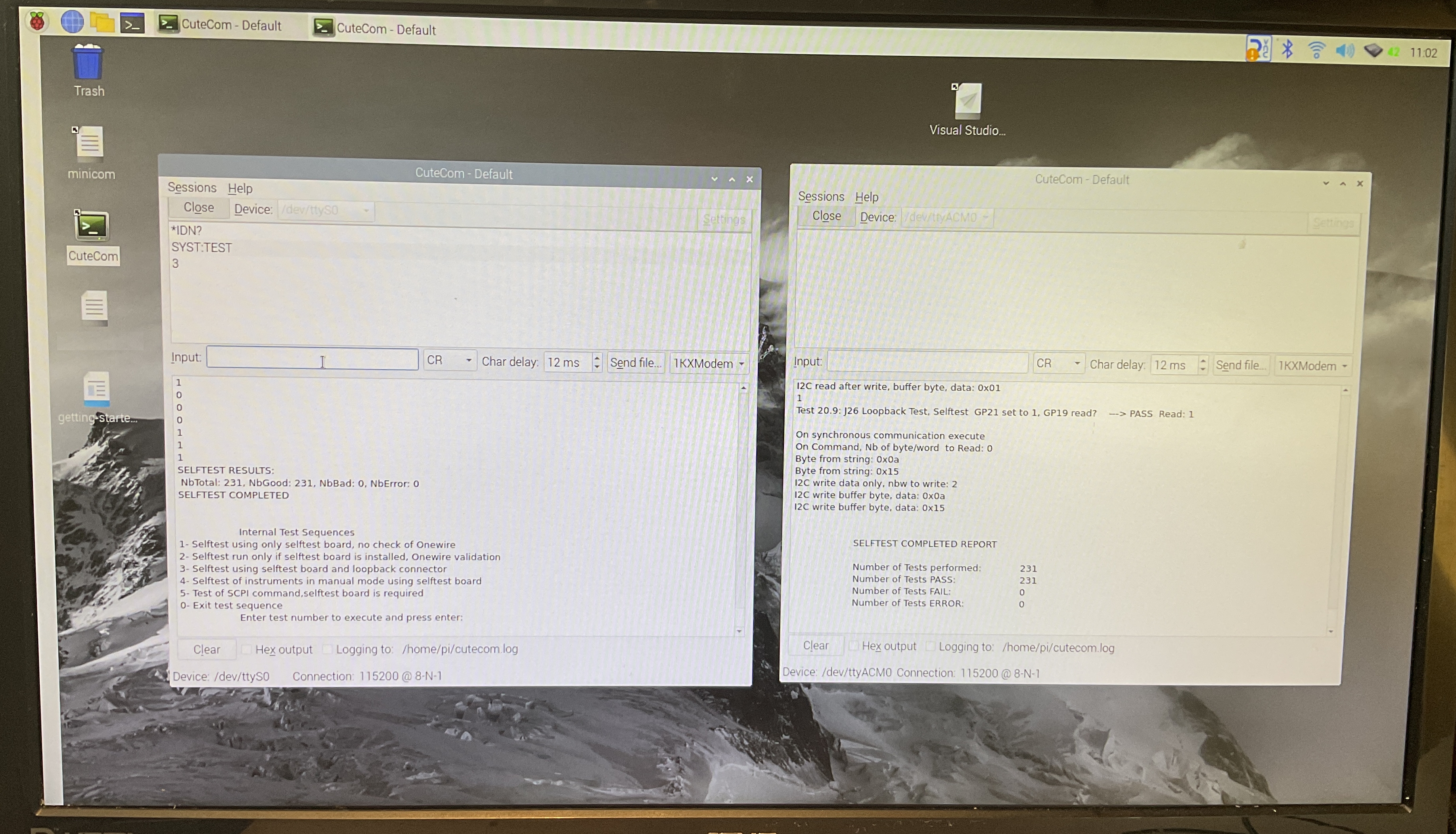Screen dimensions: 1456x834
Task: Launch the web browser globe icon
Action: pos(72,22)
